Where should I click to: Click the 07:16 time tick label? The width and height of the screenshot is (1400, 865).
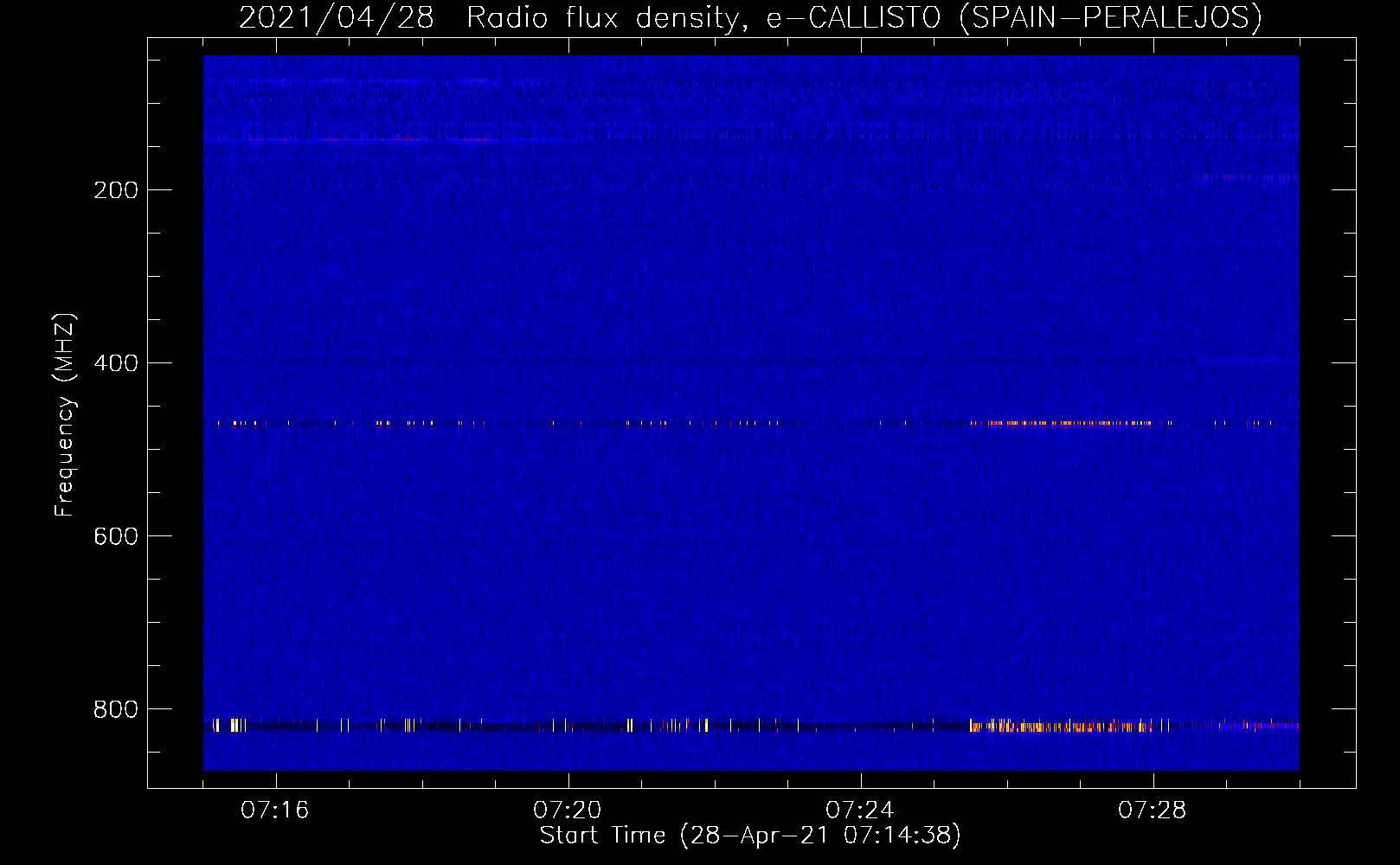[x=275, y=811]
